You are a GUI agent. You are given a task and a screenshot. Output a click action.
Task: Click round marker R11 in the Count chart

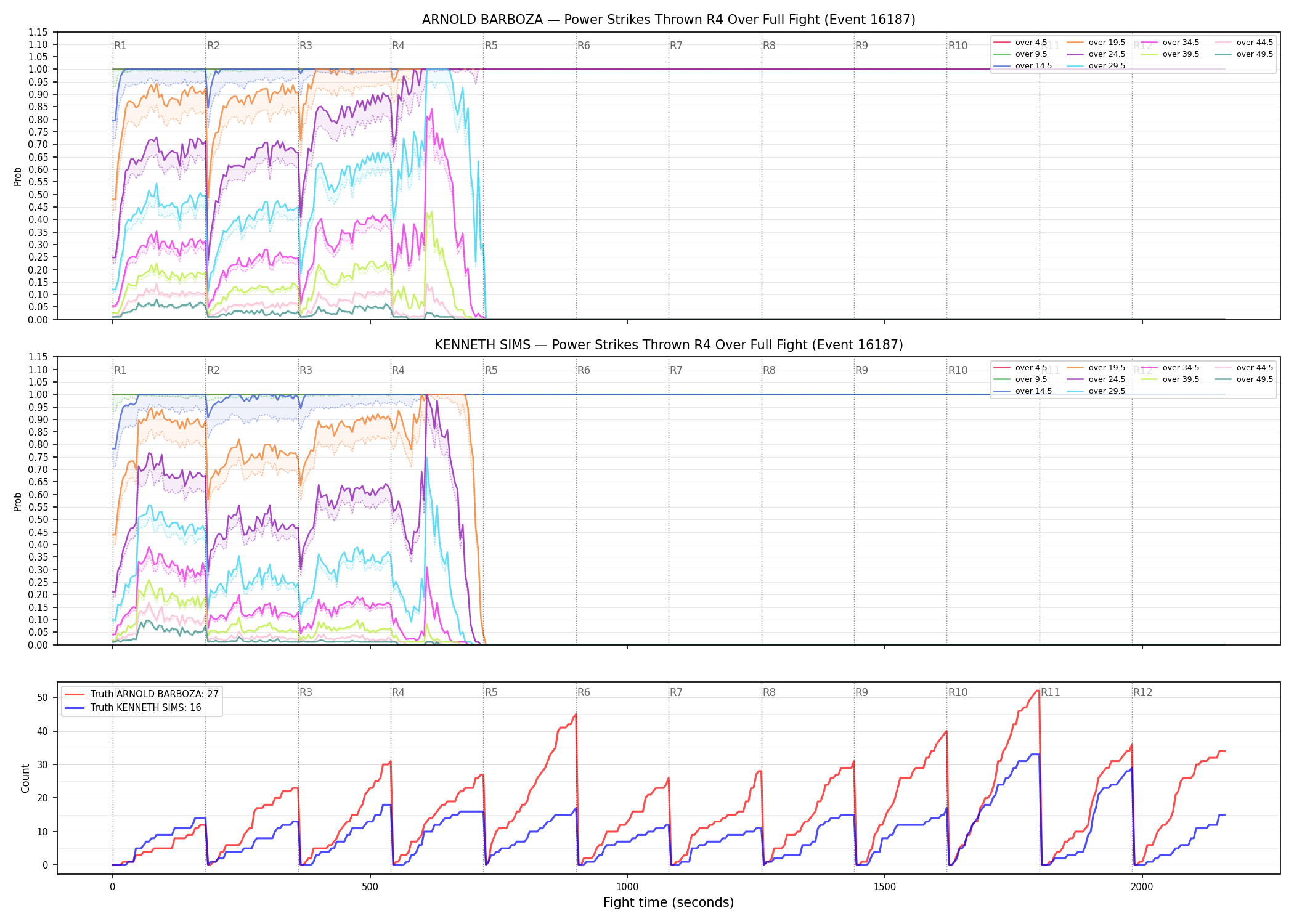tap(1051, 692)
